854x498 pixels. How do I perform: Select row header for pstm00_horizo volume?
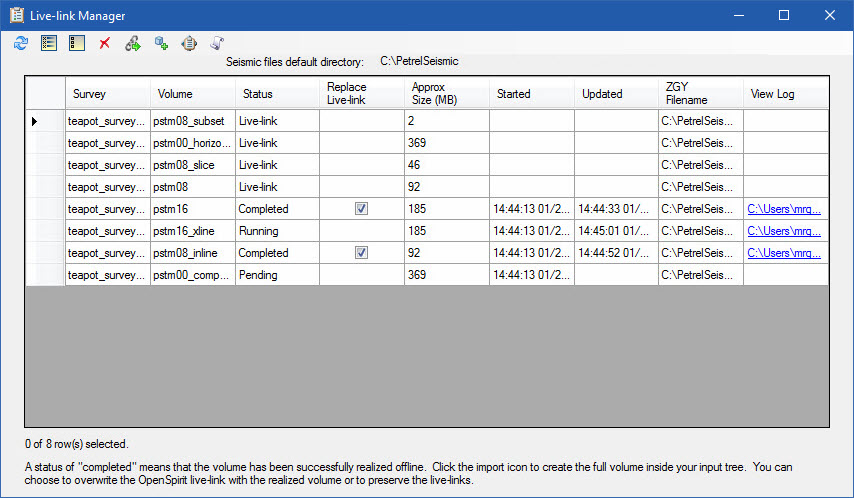coord(45,143)
